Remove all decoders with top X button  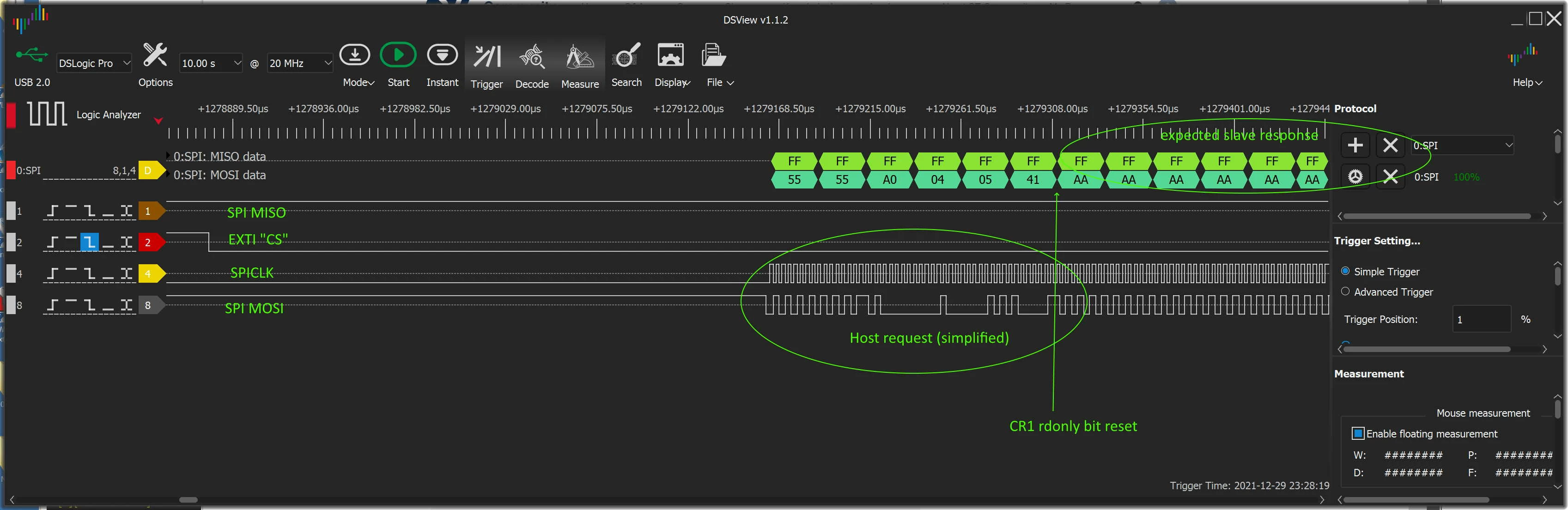tap(1390, 146)
